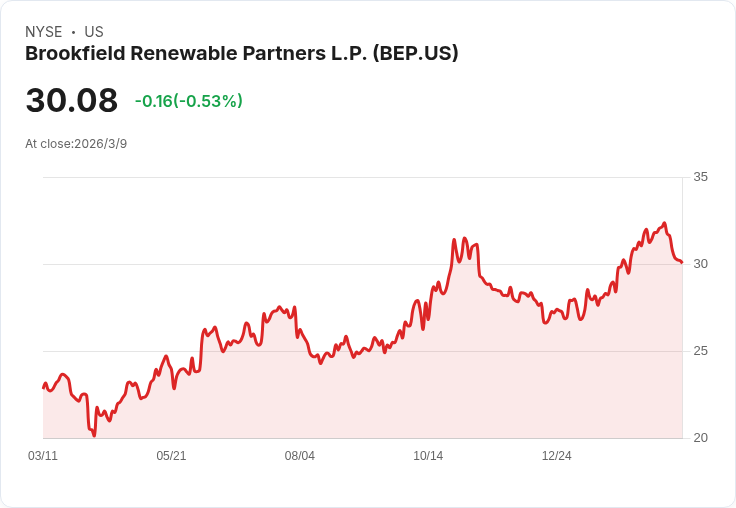Click the dot separator between NYSE and US
This screenshot has width=736, height=508.
click(x=73, y=32)
